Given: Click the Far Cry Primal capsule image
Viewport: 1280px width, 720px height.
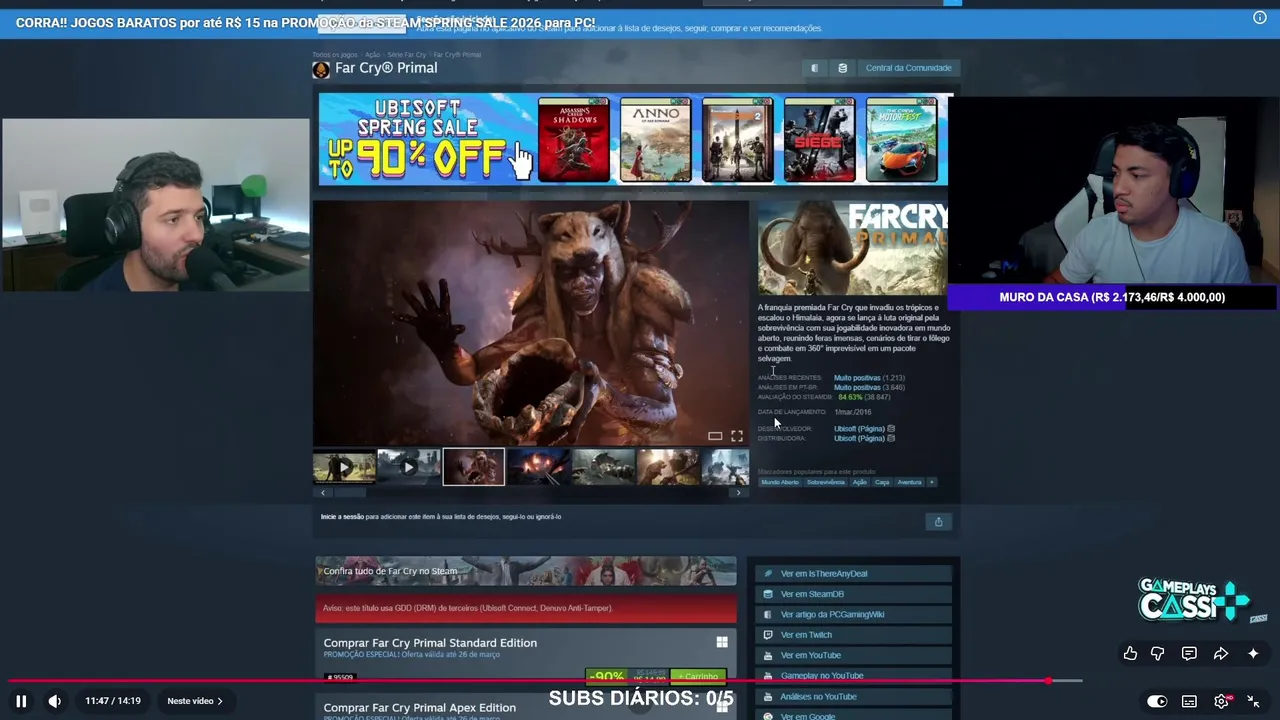Looking at the screenshot, I should click(852, 248).
